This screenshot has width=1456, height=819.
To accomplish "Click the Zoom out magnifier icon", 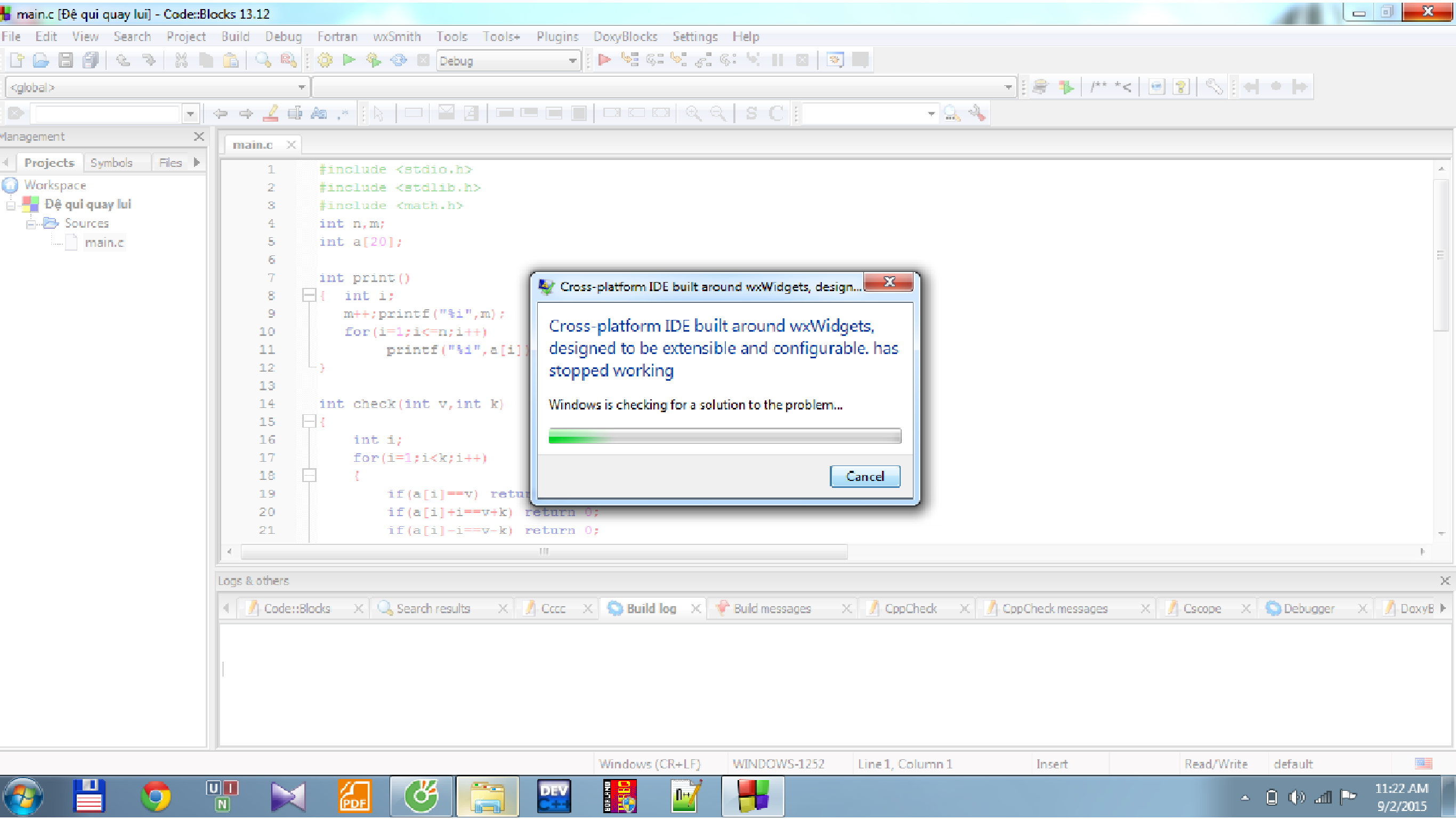I will pos(718,114).
